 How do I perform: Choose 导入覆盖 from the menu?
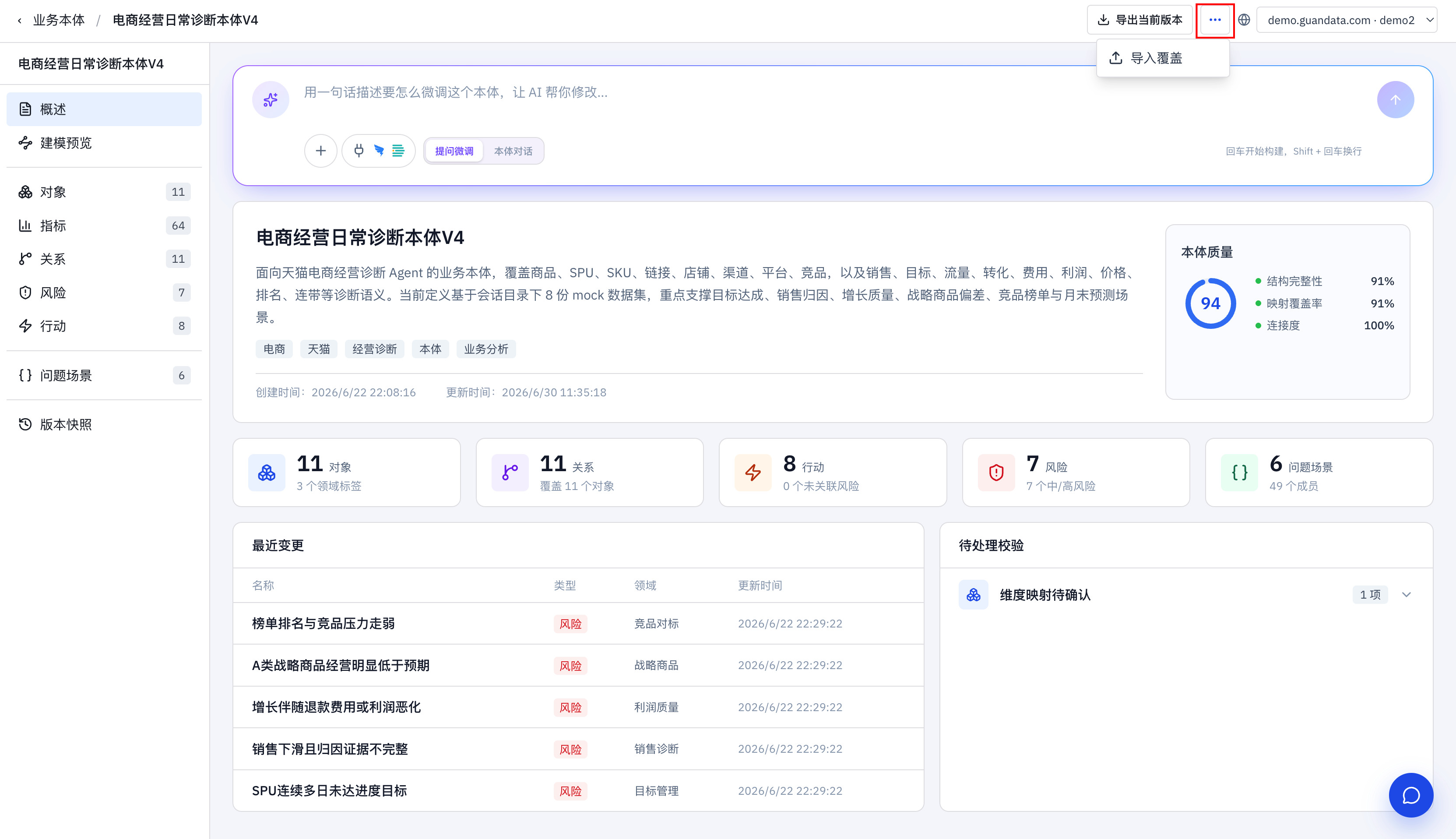tap(1163, 58)
